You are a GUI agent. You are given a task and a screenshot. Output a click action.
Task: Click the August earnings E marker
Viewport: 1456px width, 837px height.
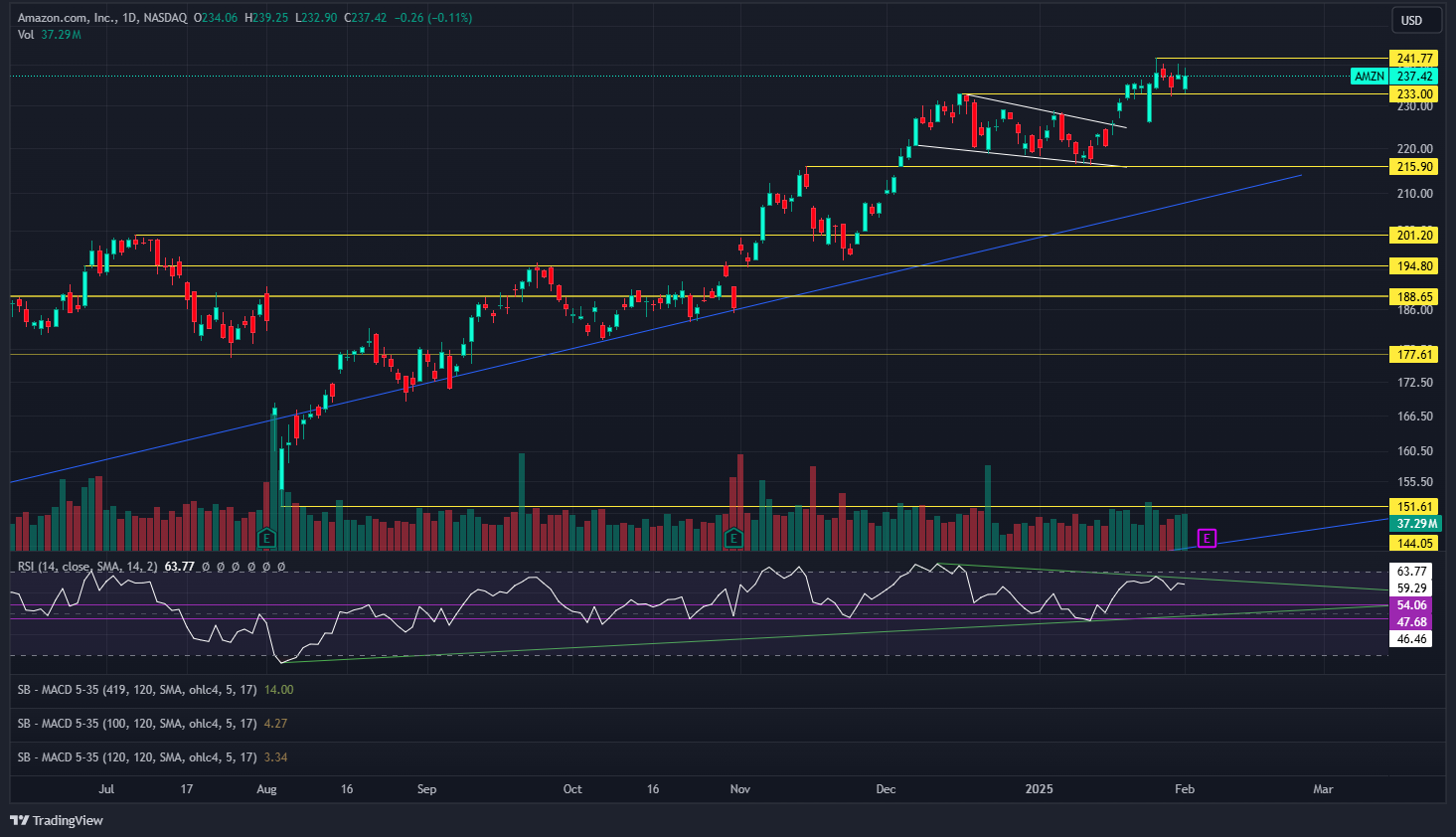pos(266,538)
